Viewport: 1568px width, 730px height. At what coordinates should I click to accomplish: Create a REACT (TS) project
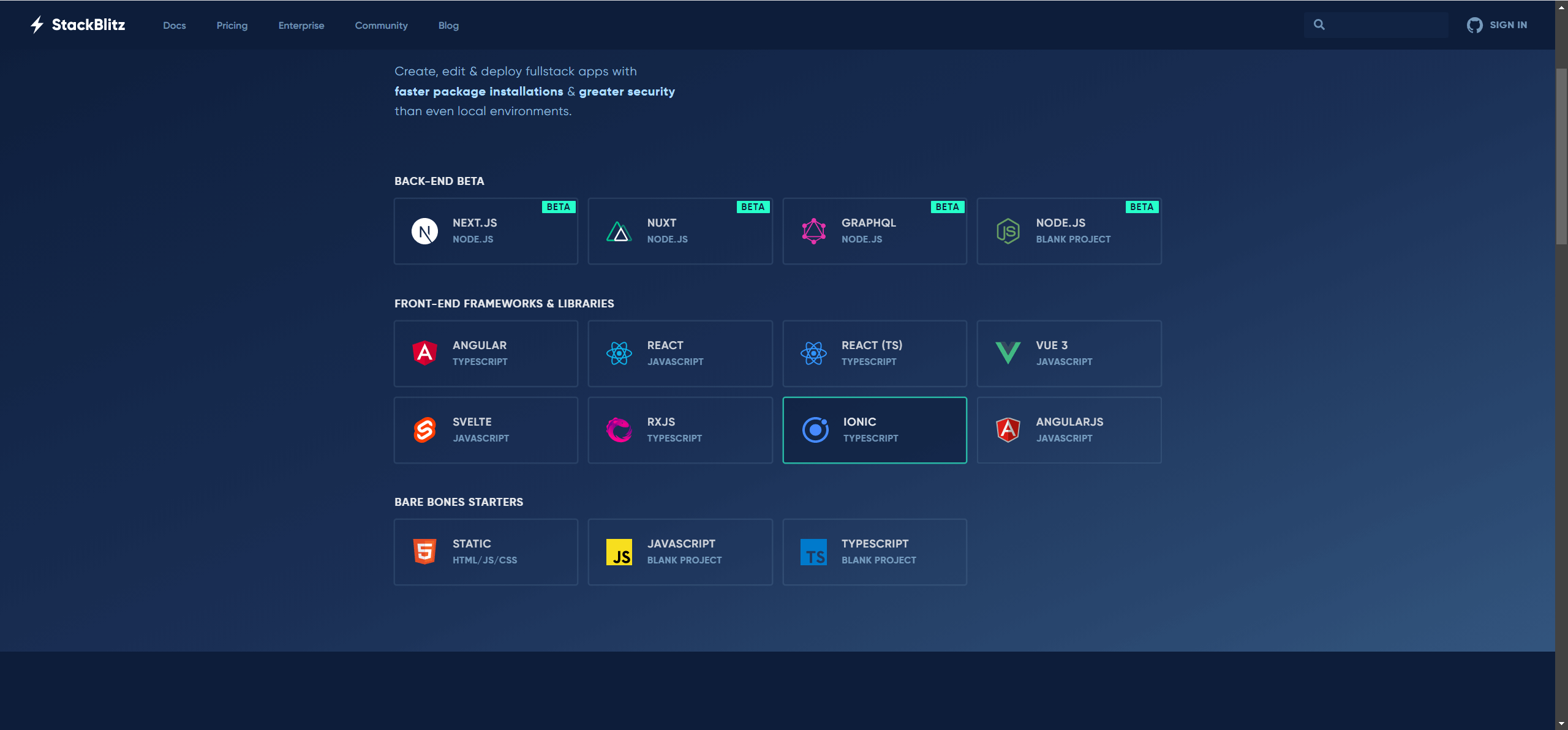click(875, 353)
